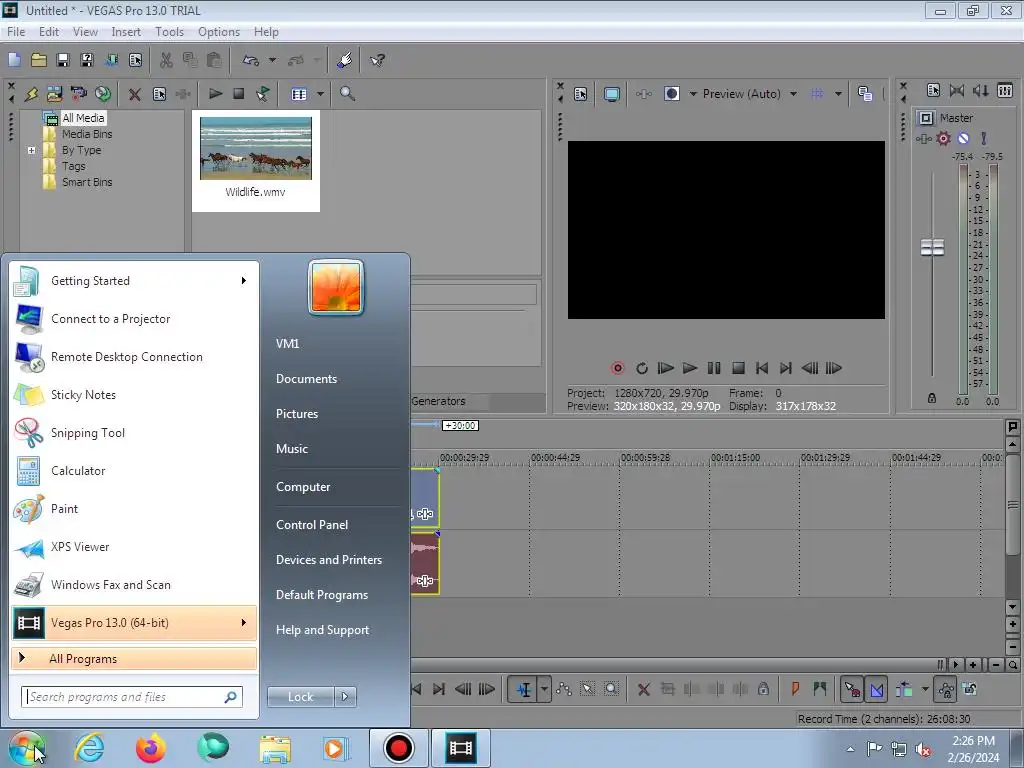Toggle Enable Snapping in the bottom toolbar
This screenshot has width=1024, height=768.
[852, 689]
